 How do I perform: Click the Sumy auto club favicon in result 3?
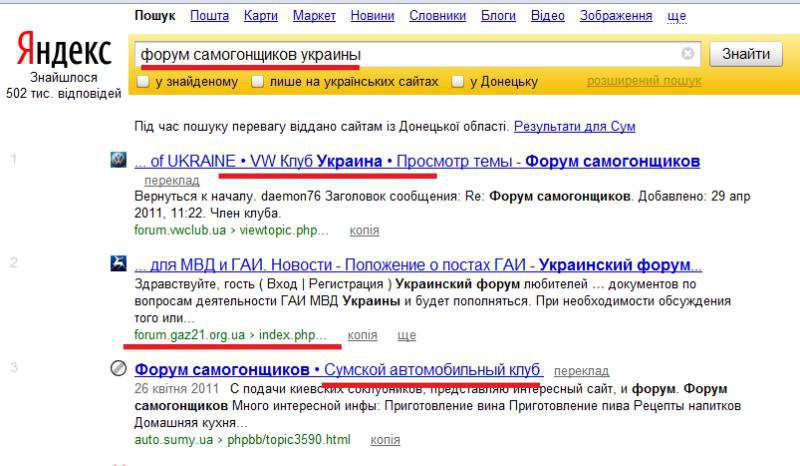(x=118, y=368)
